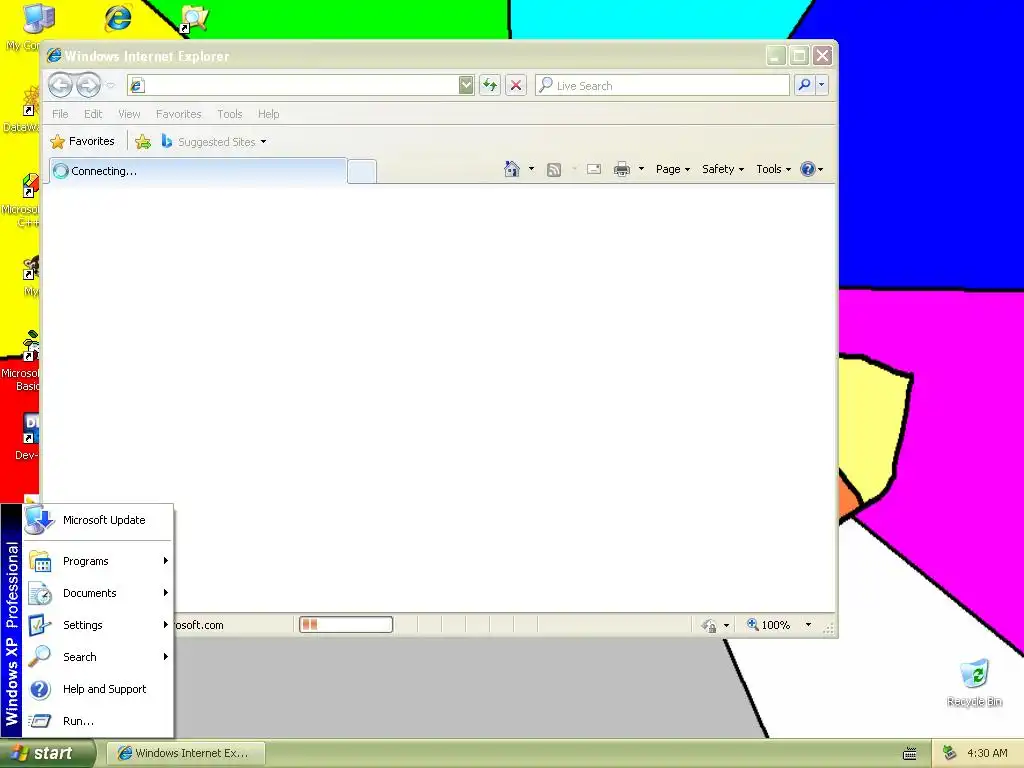Open the recent pages dropdown arrow
The width and height of the screenshot is (1024, 768).
110,86
